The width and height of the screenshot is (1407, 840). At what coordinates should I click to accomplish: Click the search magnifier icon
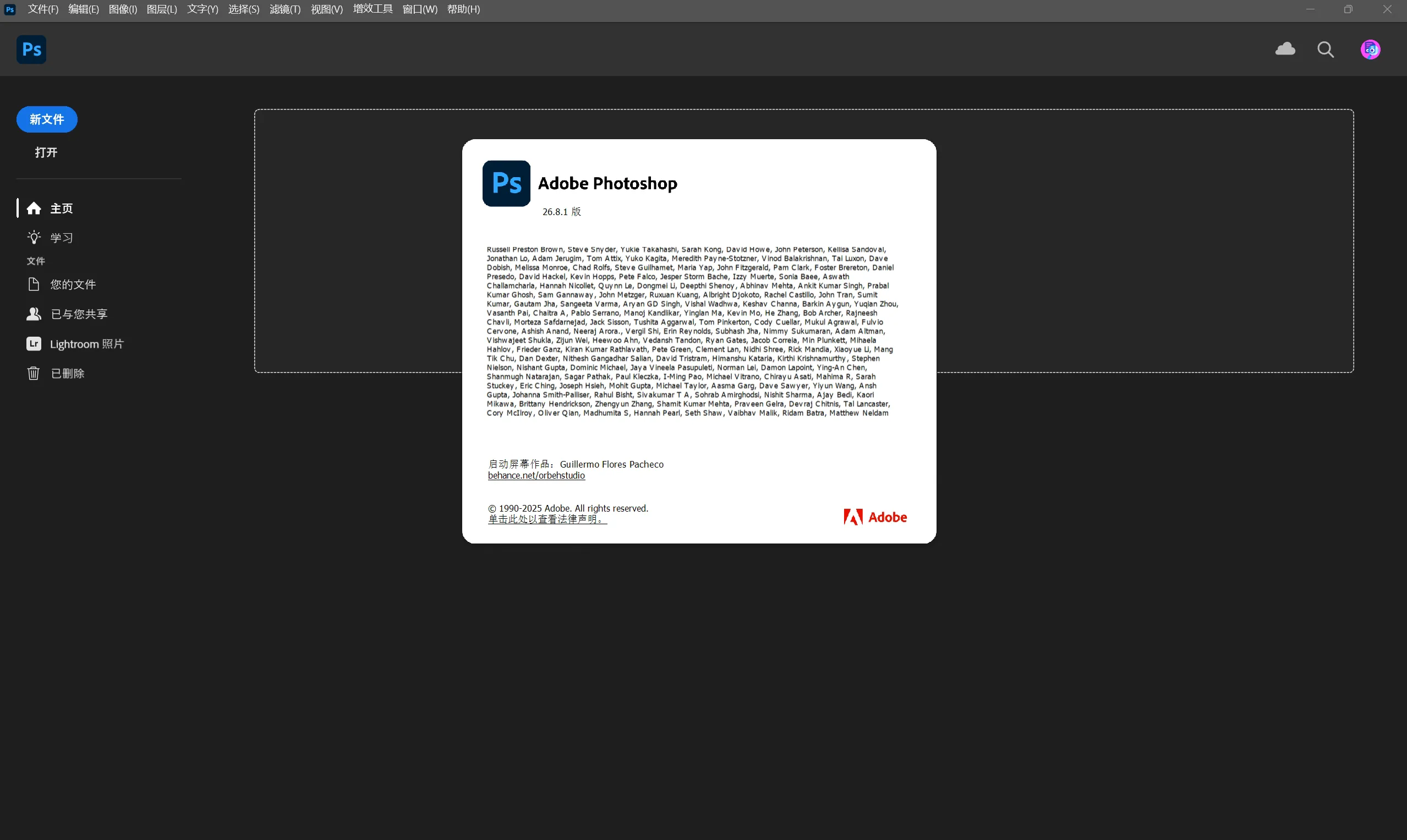(1325, 50)
